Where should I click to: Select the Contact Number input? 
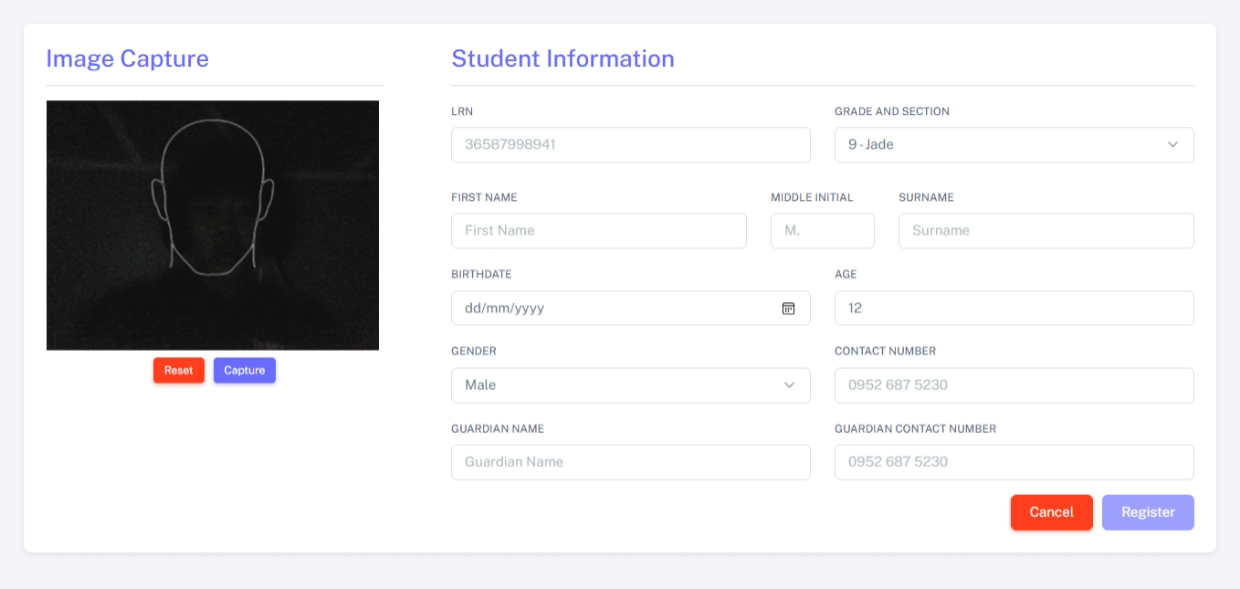1014,385
